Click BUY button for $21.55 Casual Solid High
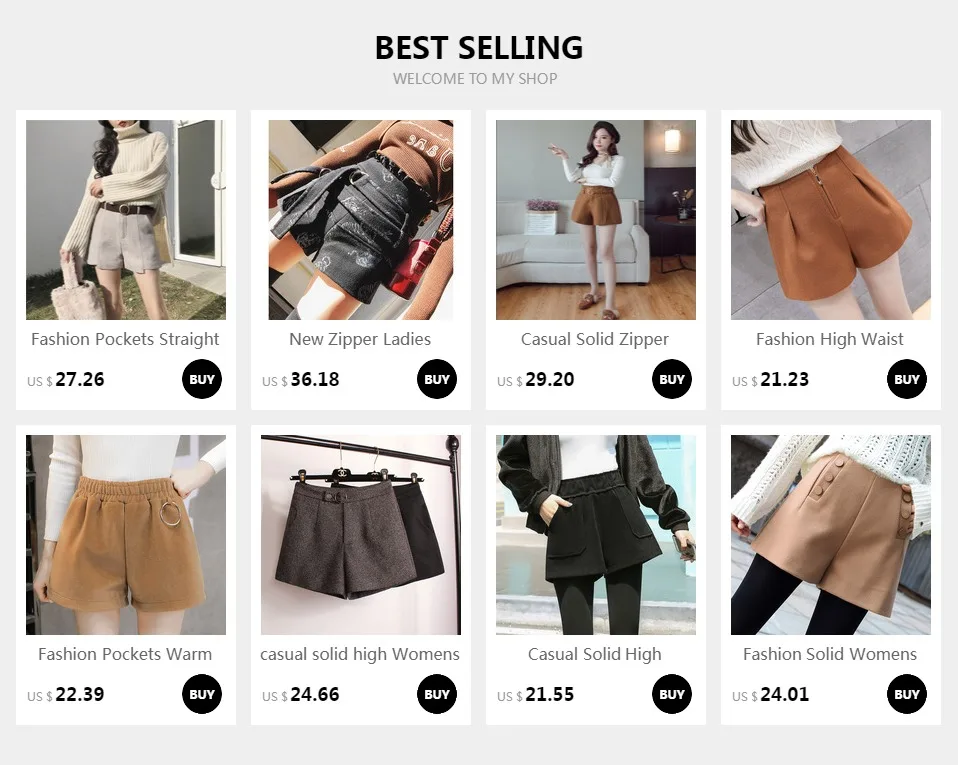Image resolution: width=958 pixels, height=765 pixels. [x=671, y=694]
